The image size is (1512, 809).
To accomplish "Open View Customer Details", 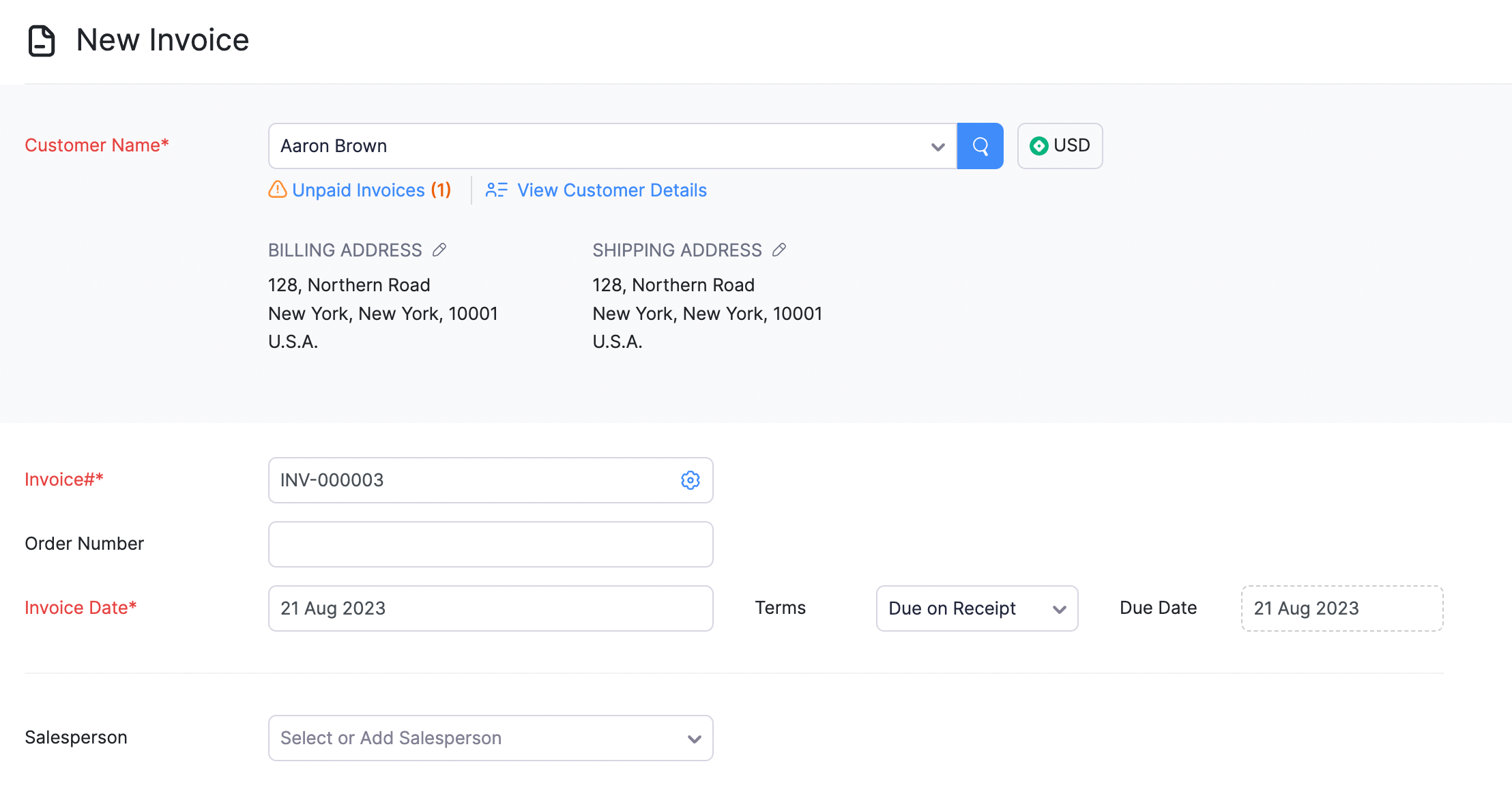I will pos(611,190).
